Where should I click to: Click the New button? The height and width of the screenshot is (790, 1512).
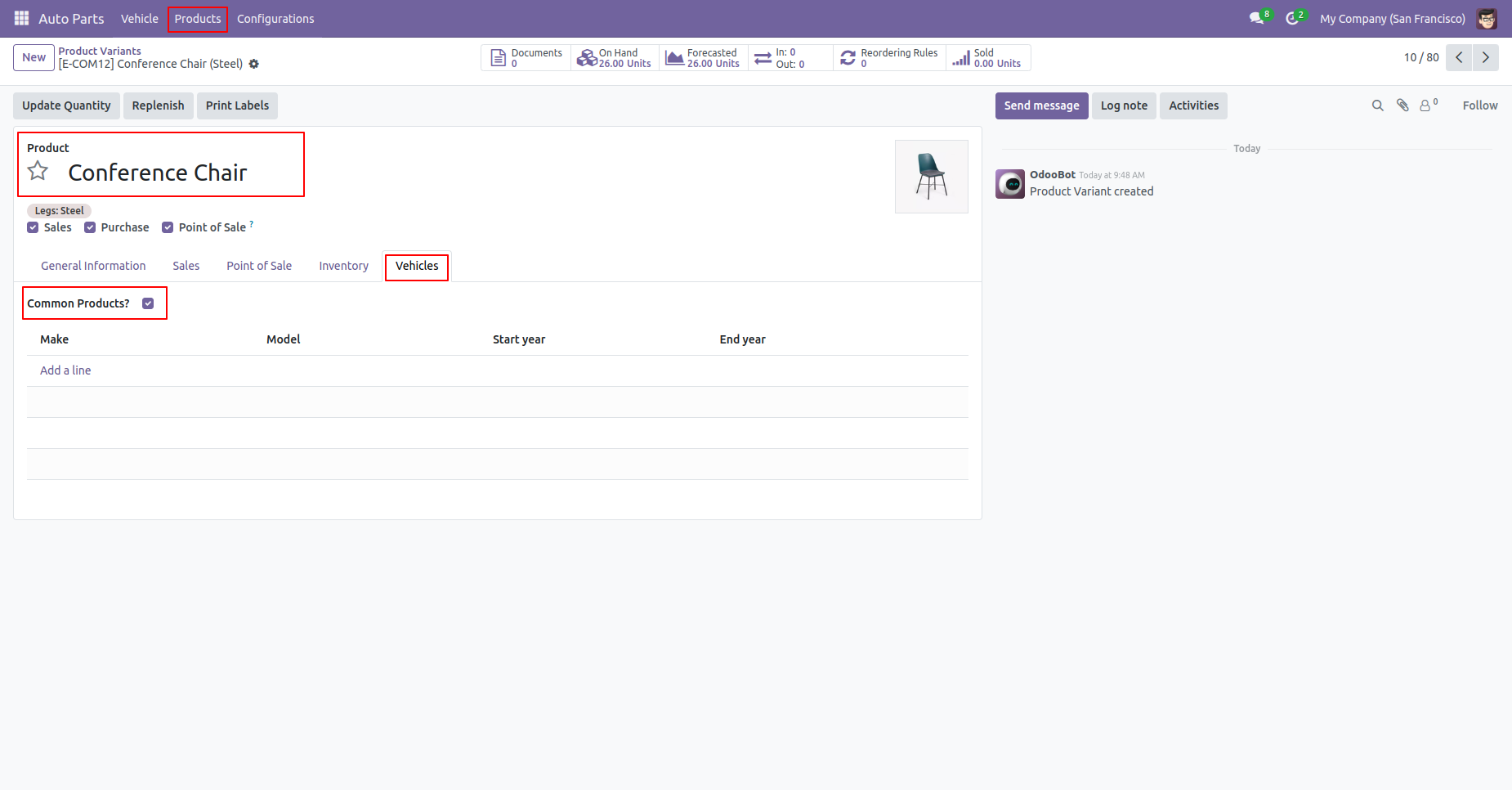pyautogui.click(x=34, y=57)
